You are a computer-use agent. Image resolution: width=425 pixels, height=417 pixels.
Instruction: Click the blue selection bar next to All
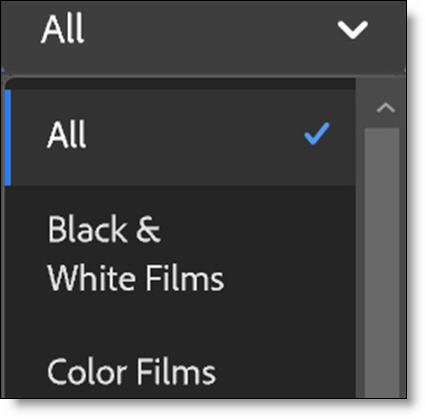[x=8, y=137]
